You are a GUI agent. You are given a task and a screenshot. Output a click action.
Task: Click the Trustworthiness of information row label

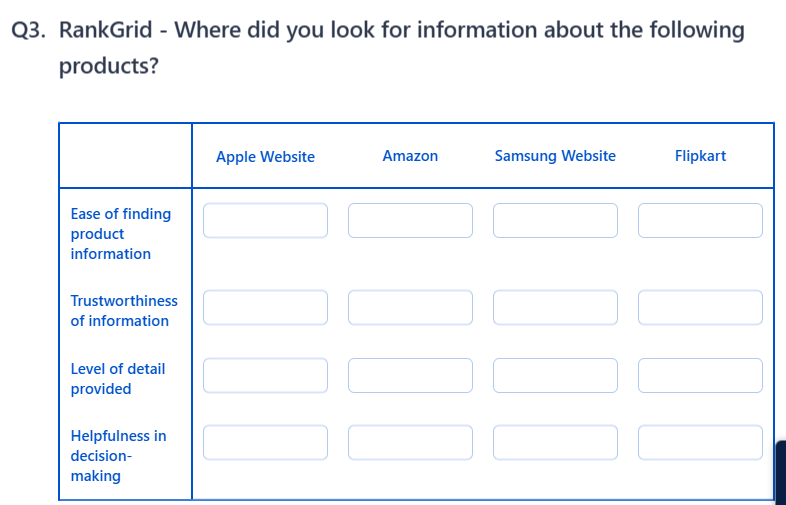click(x=124, y=311)
